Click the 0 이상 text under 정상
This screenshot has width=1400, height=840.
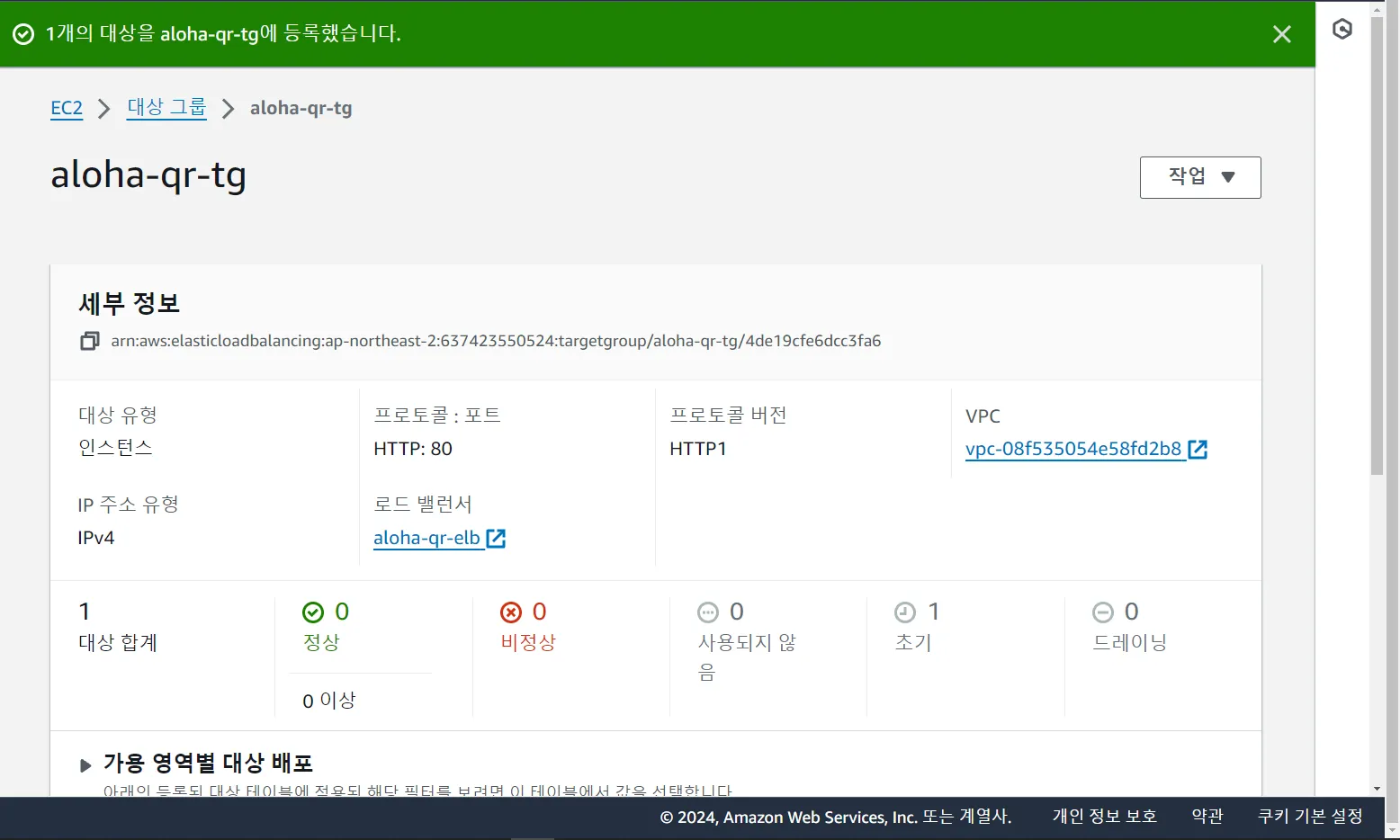click(x=329, y=701)
